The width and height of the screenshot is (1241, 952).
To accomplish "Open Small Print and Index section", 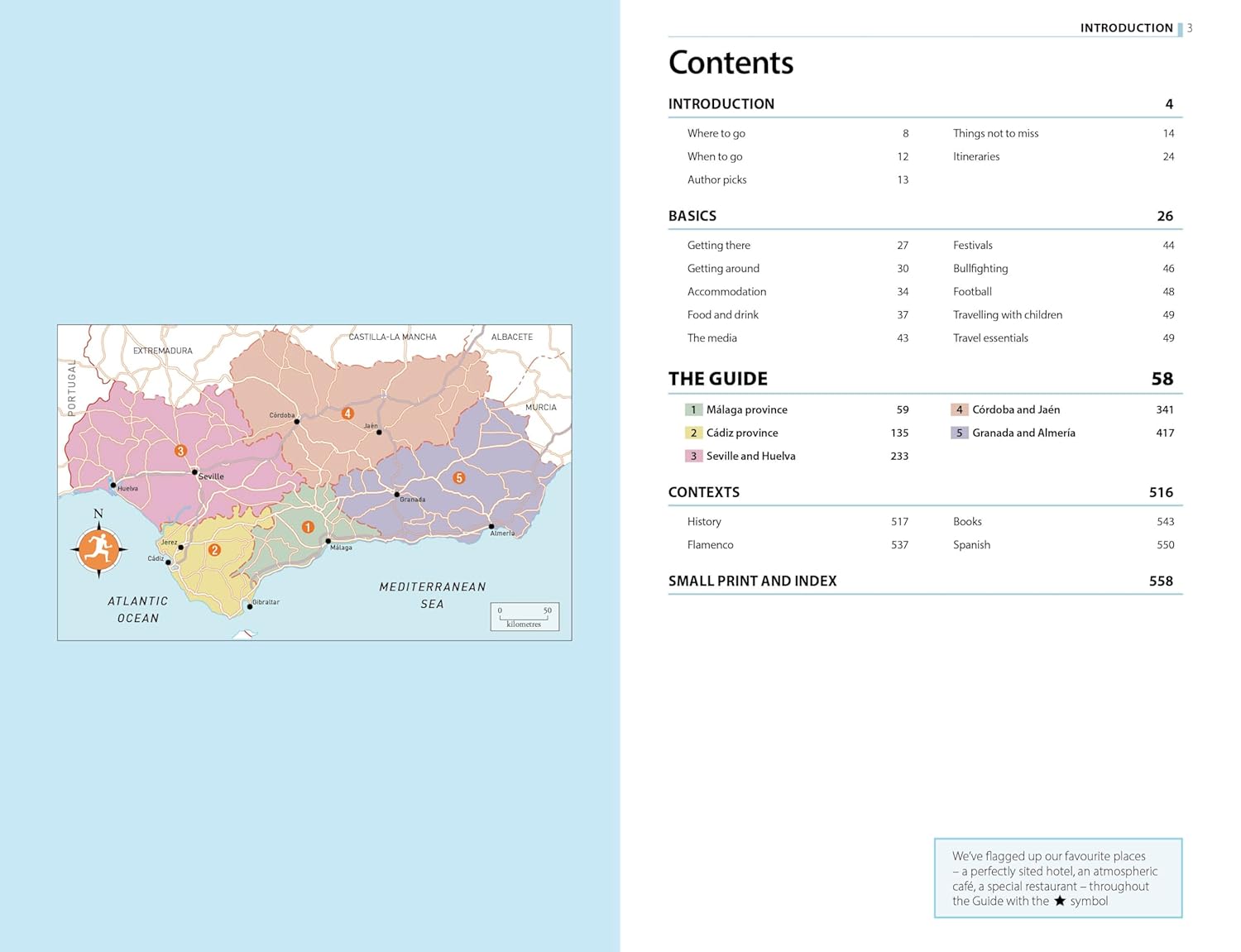I will [x=752, y=581].
